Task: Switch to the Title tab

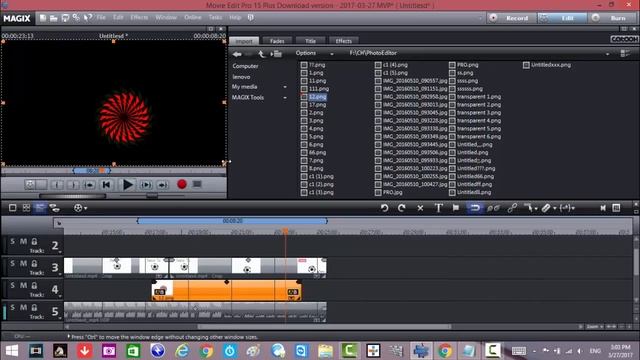Action: [310, 41]
